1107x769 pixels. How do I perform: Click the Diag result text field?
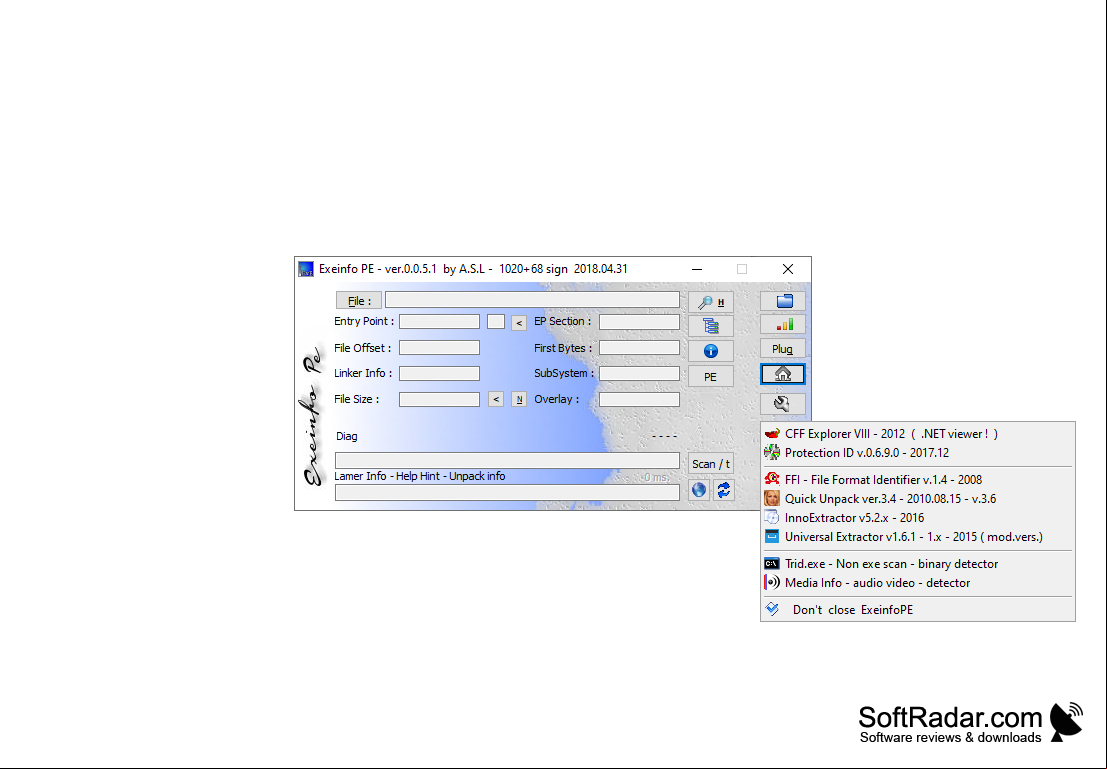click(507, 460)
